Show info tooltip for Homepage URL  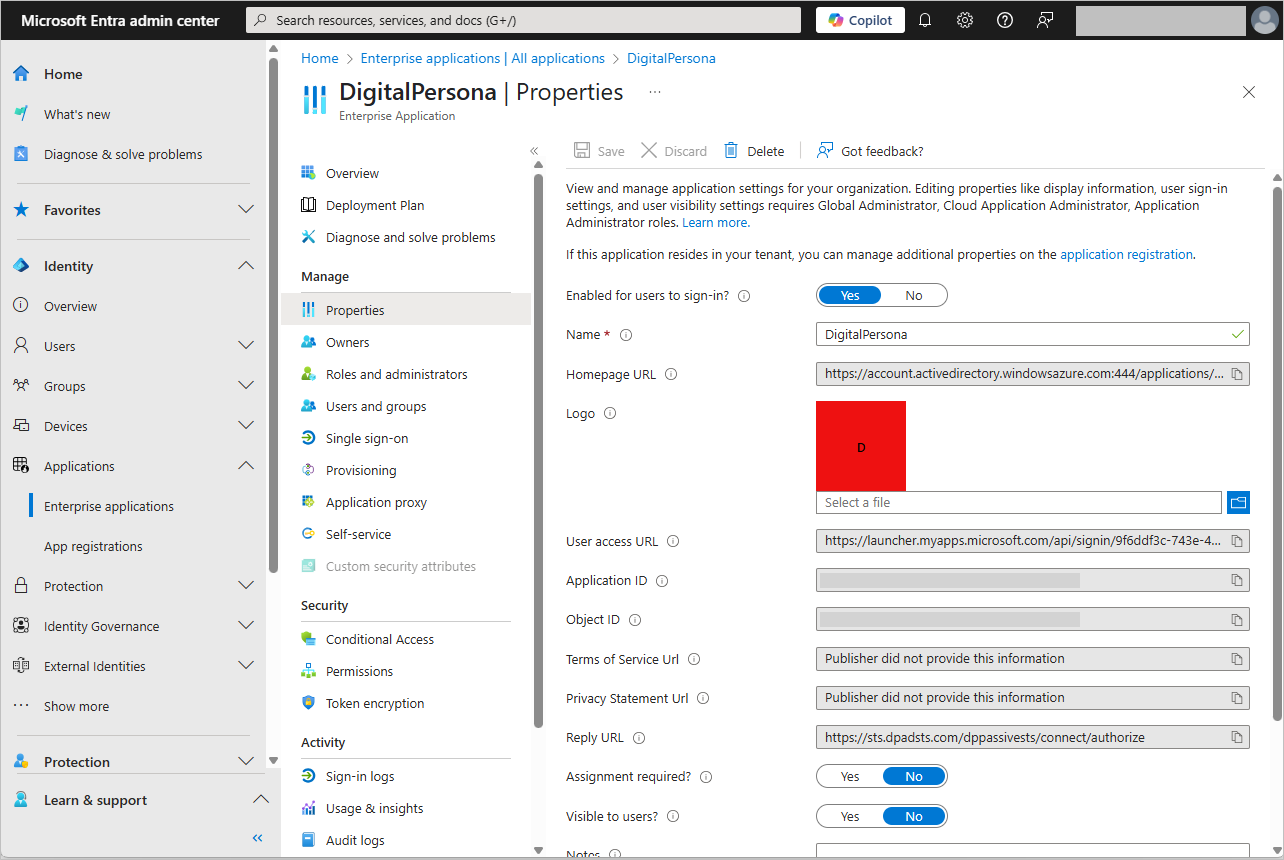[x=671, y=375]
